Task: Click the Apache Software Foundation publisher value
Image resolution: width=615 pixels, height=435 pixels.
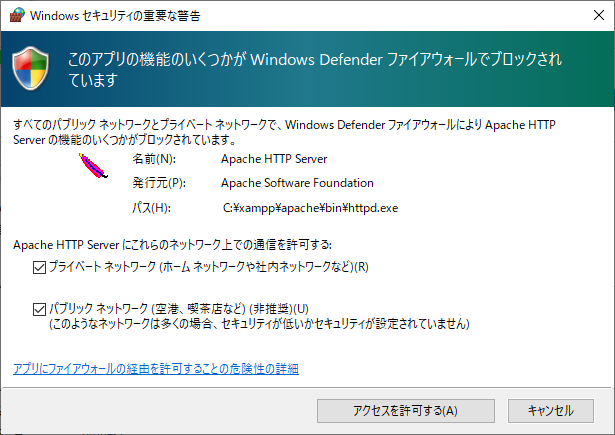Action: [x=298, y=183]
